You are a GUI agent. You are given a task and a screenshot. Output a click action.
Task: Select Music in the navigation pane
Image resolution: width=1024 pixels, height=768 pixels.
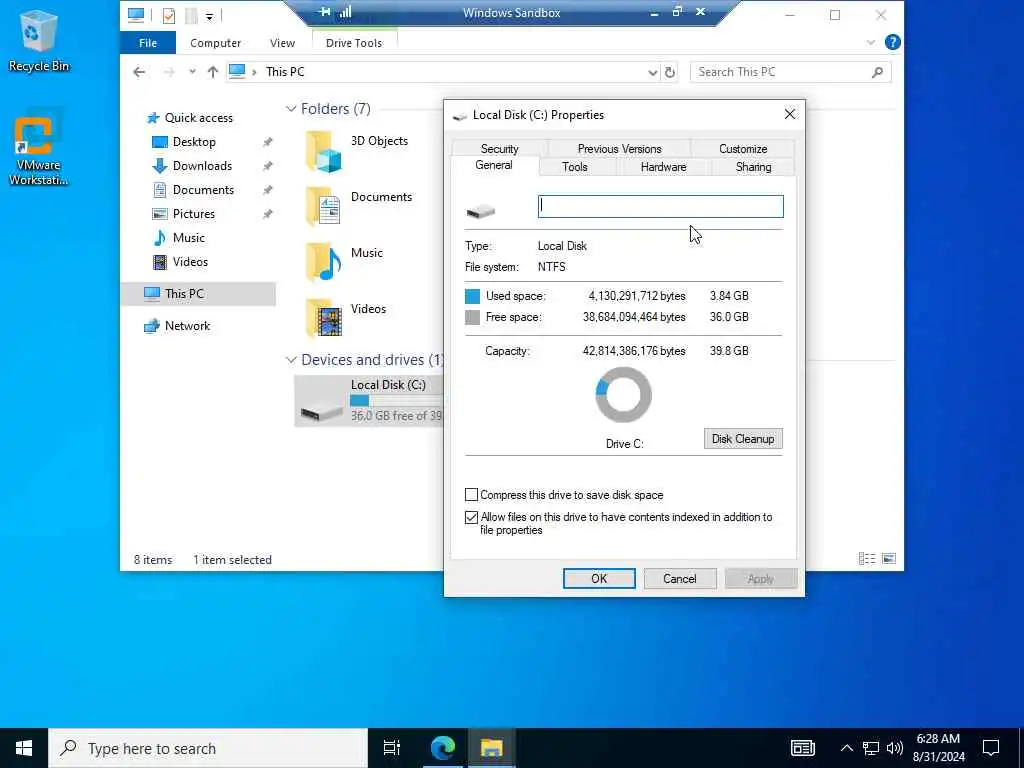tap(188, 238)
